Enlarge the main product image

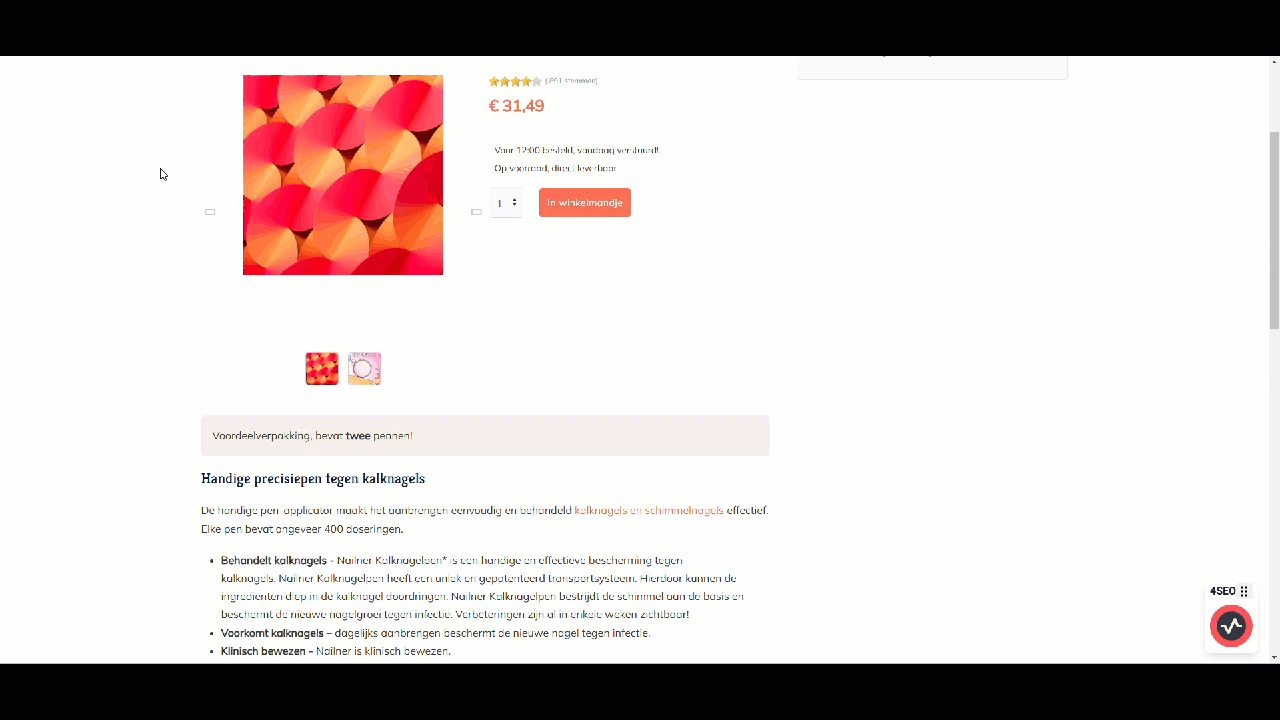343,175
